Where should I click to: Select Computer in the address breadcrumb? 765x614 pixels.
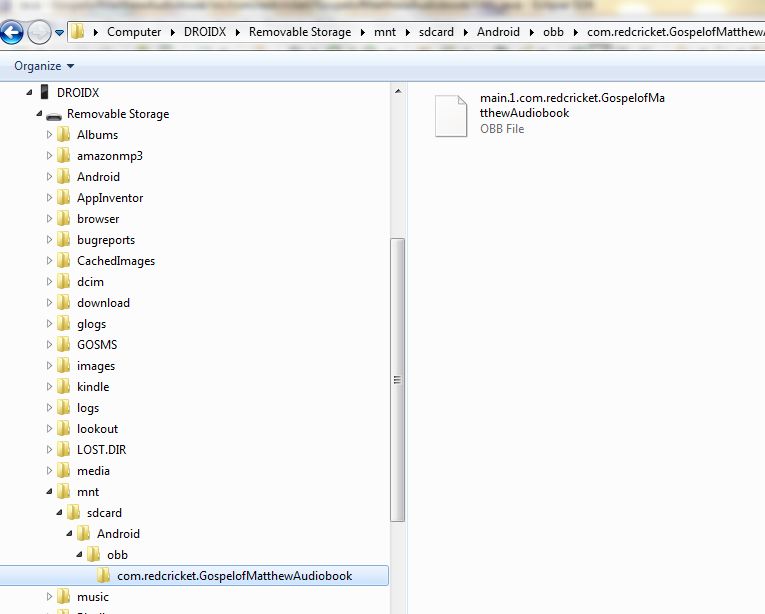pyautogui.click(x=134, y=32)
